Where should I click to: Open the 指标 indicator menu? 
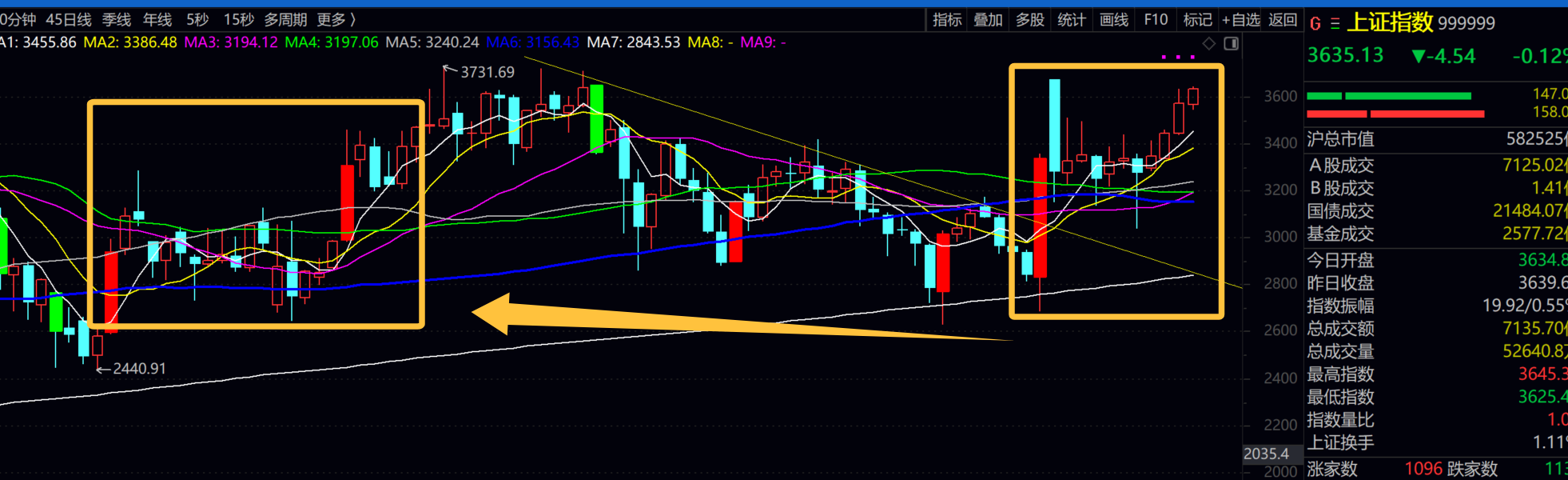pos(947,19)
